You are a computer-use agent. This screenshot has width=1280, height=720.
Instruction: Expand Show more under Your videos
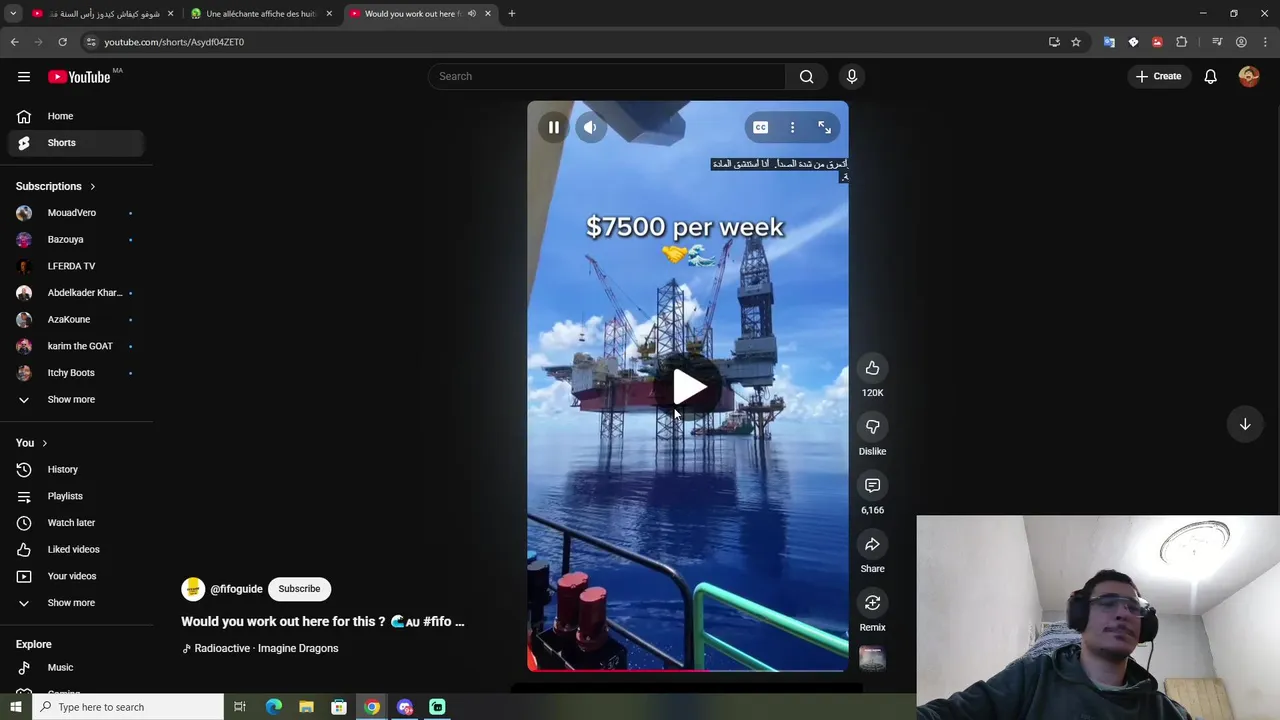coord(76,603)
